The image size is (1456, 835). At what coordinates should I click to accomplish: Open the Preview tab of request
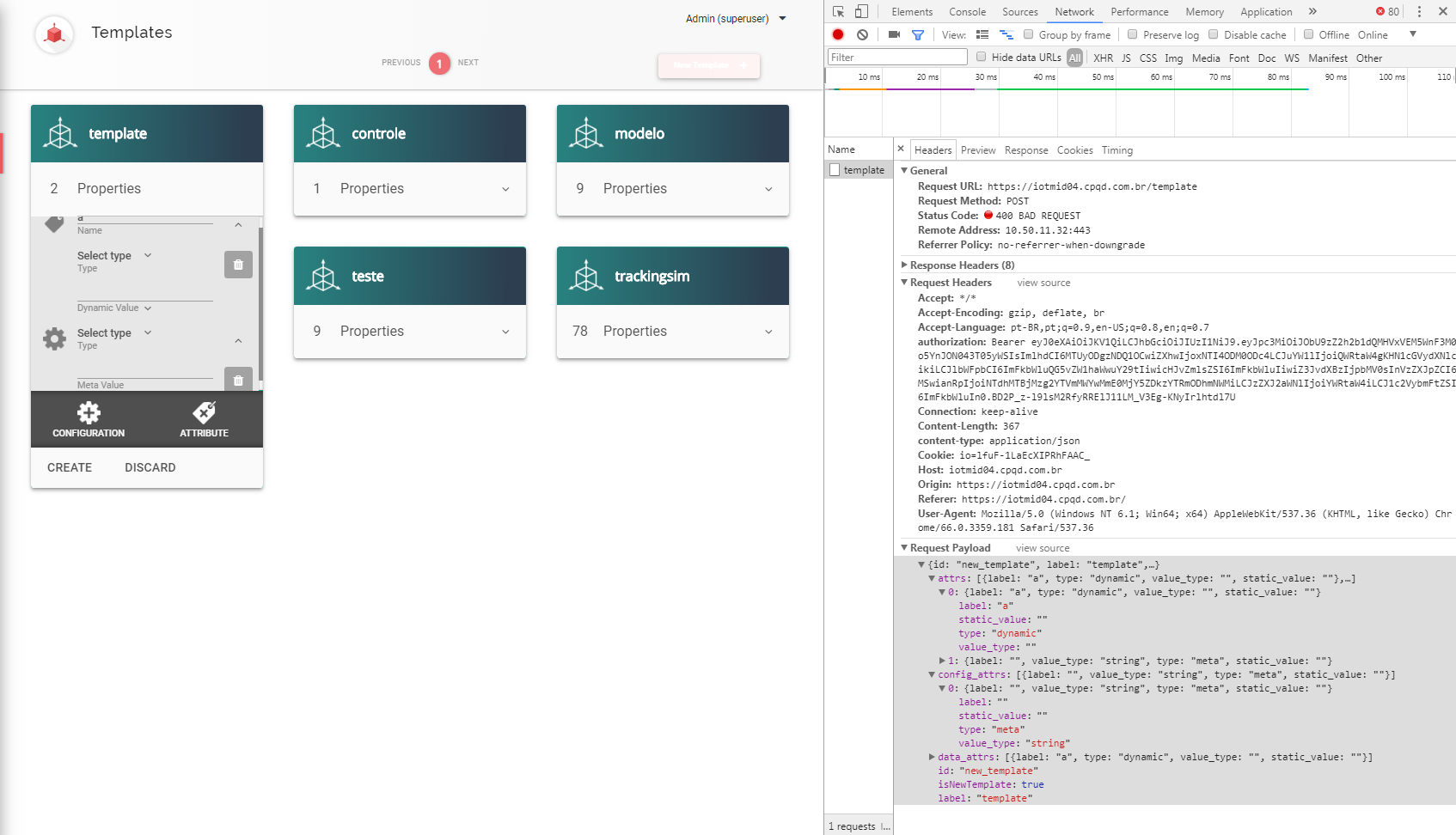point(978,149)
